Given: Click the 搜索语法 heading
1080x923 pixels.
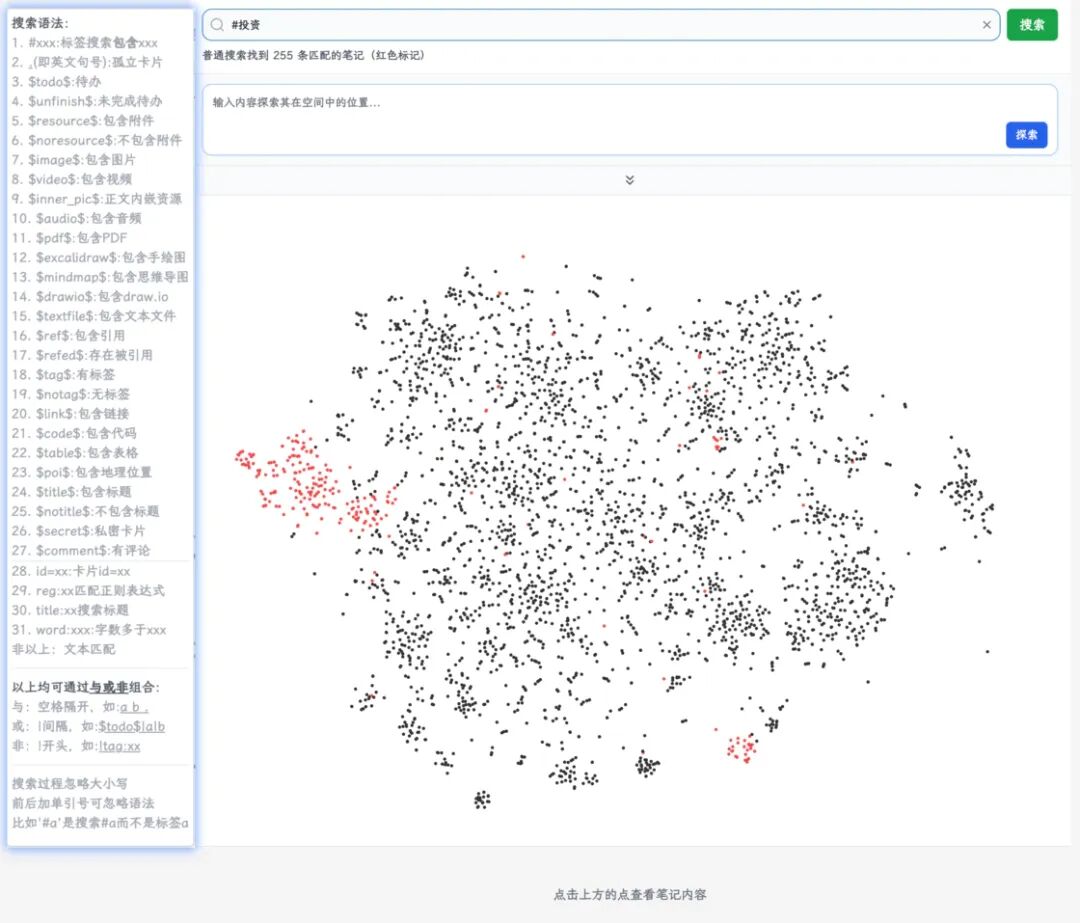Looking at the screenshot, I should coord(40,23).
